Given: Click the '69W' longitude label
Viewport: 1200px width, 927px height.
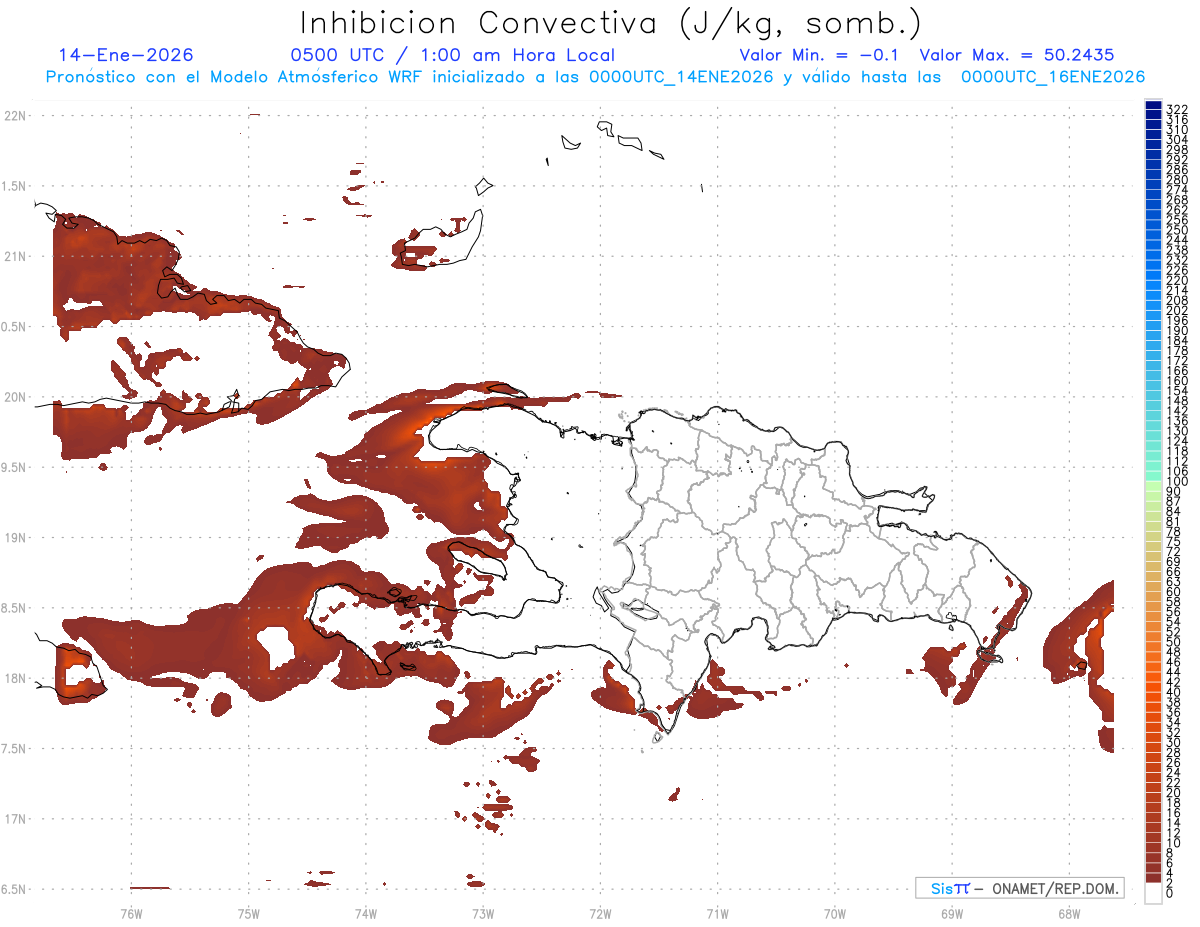Looking at the screenshot, I should [952, 913].
